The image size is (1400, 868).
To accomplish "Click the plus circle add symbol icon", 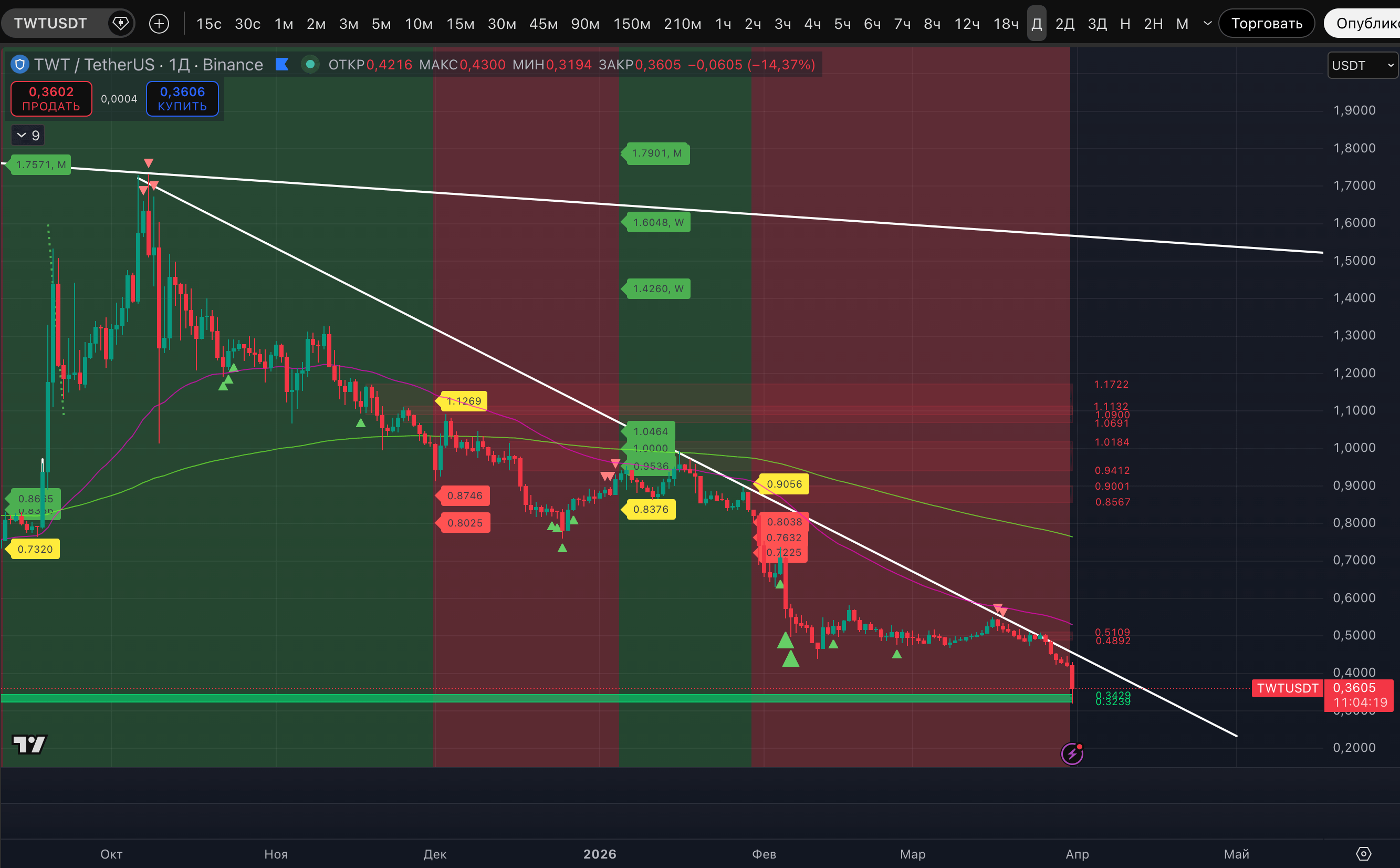I will click(159, 24).
